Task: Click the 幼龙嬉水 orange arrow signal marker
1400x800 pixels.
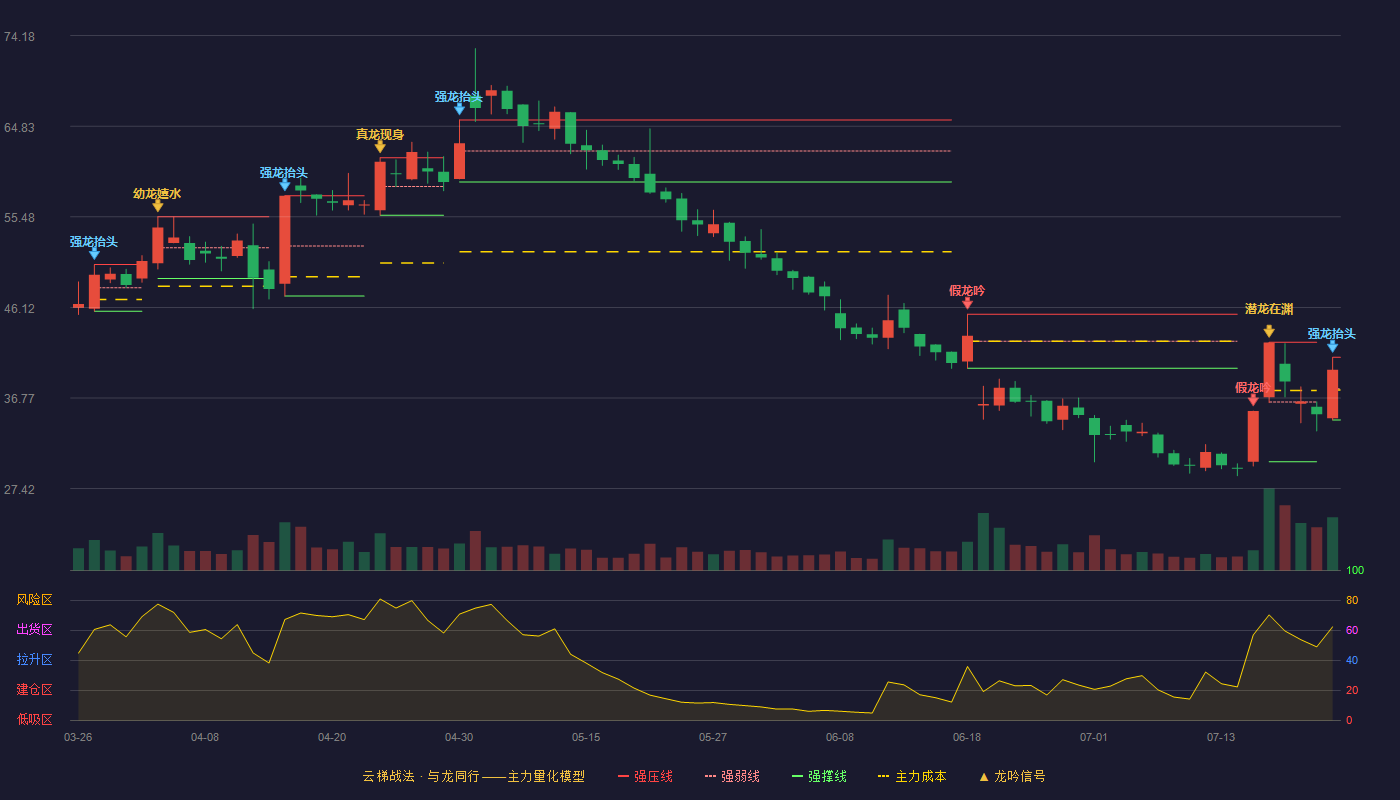Action: tap(157, 205)
